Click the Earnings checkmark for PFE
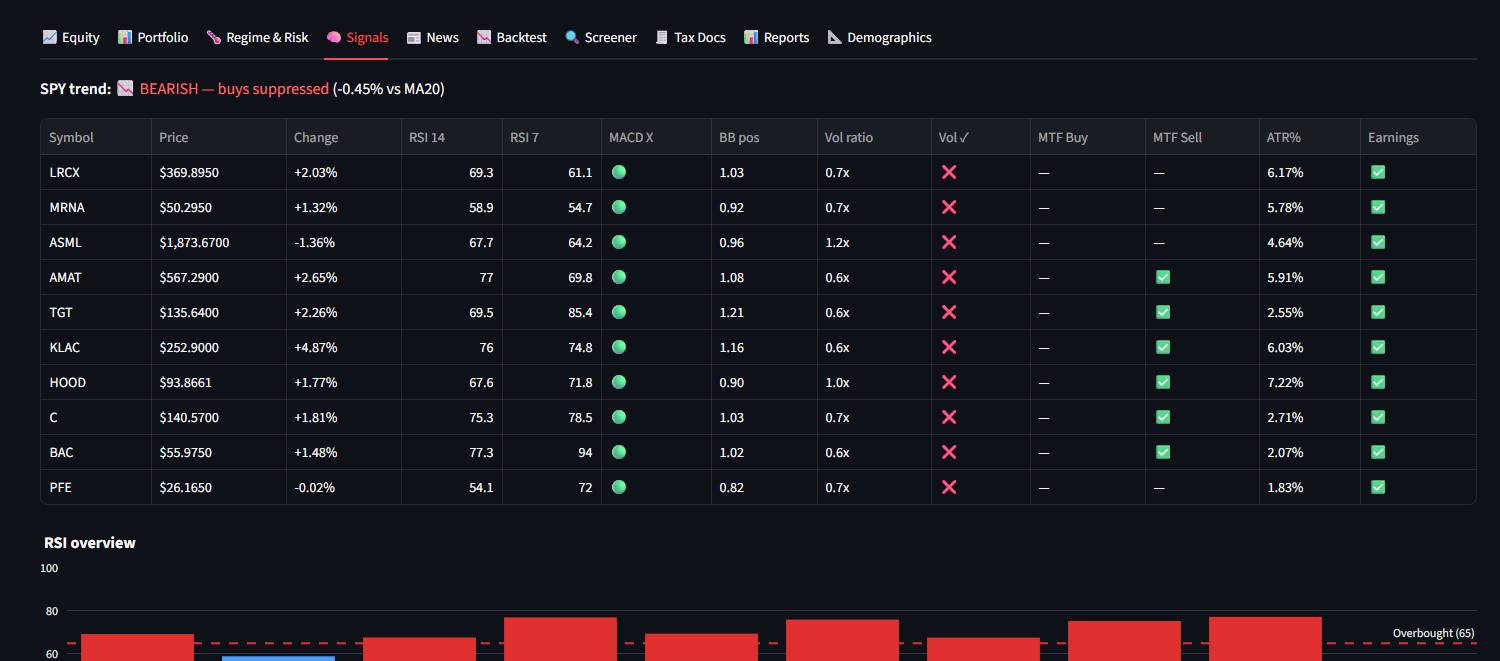 [1377, 487]
